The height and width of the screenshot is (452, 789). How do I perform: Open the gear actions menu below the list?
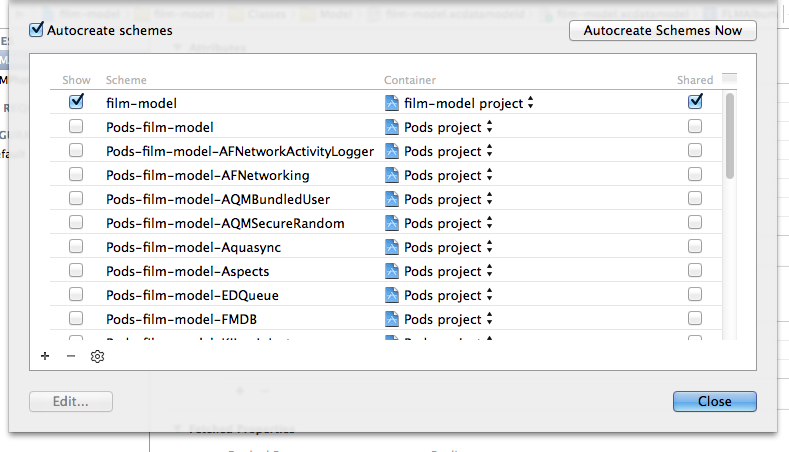pyautogui.click(x=97, y=356)
